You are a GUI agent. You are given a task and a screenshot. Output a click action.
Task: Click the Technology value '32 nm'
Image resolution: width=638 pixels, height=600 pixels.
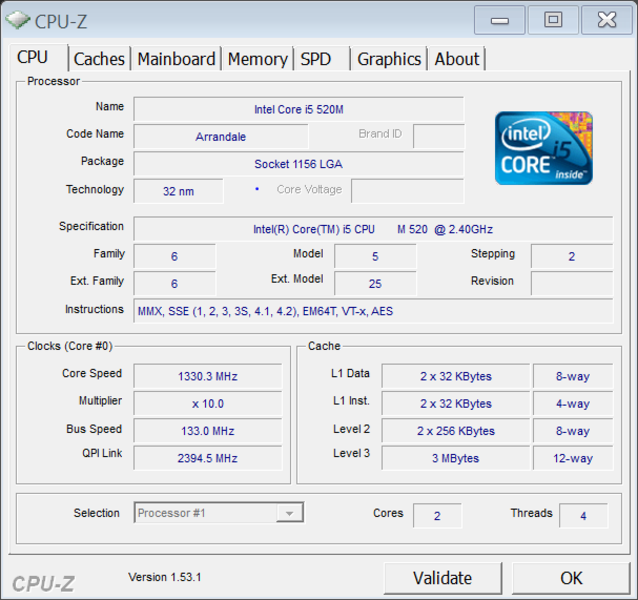pyautogui.click(x=178, y=191)
